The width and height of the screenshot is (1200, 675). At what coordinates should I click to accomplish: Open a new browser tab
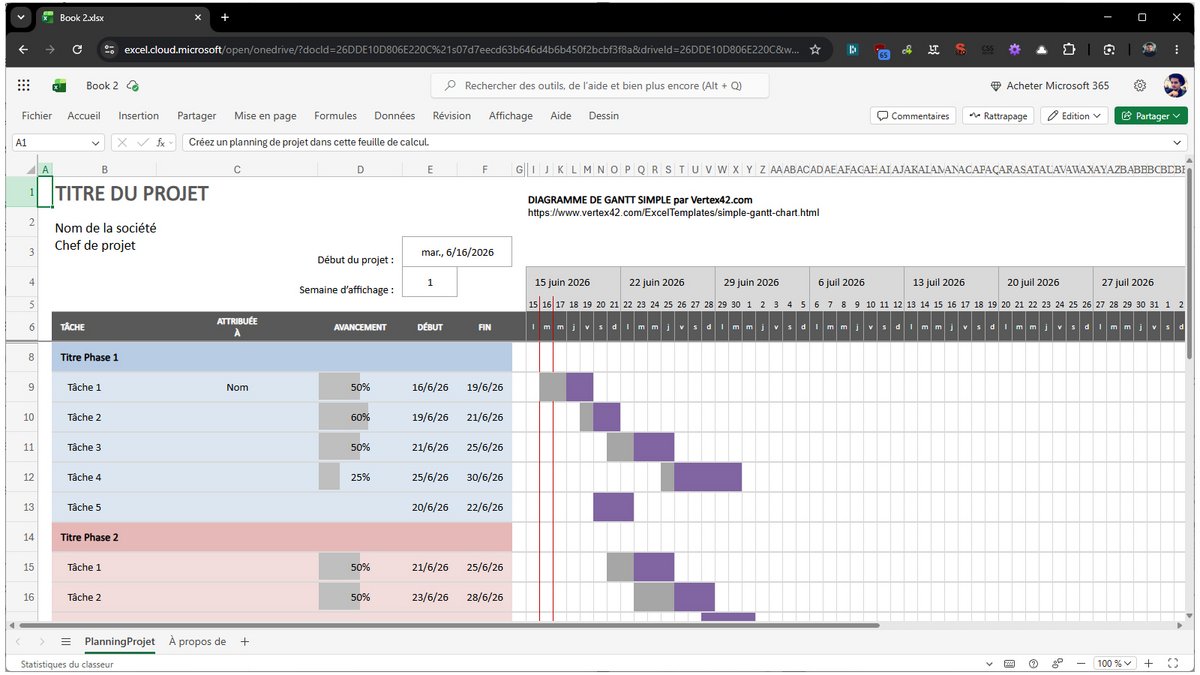225,17
